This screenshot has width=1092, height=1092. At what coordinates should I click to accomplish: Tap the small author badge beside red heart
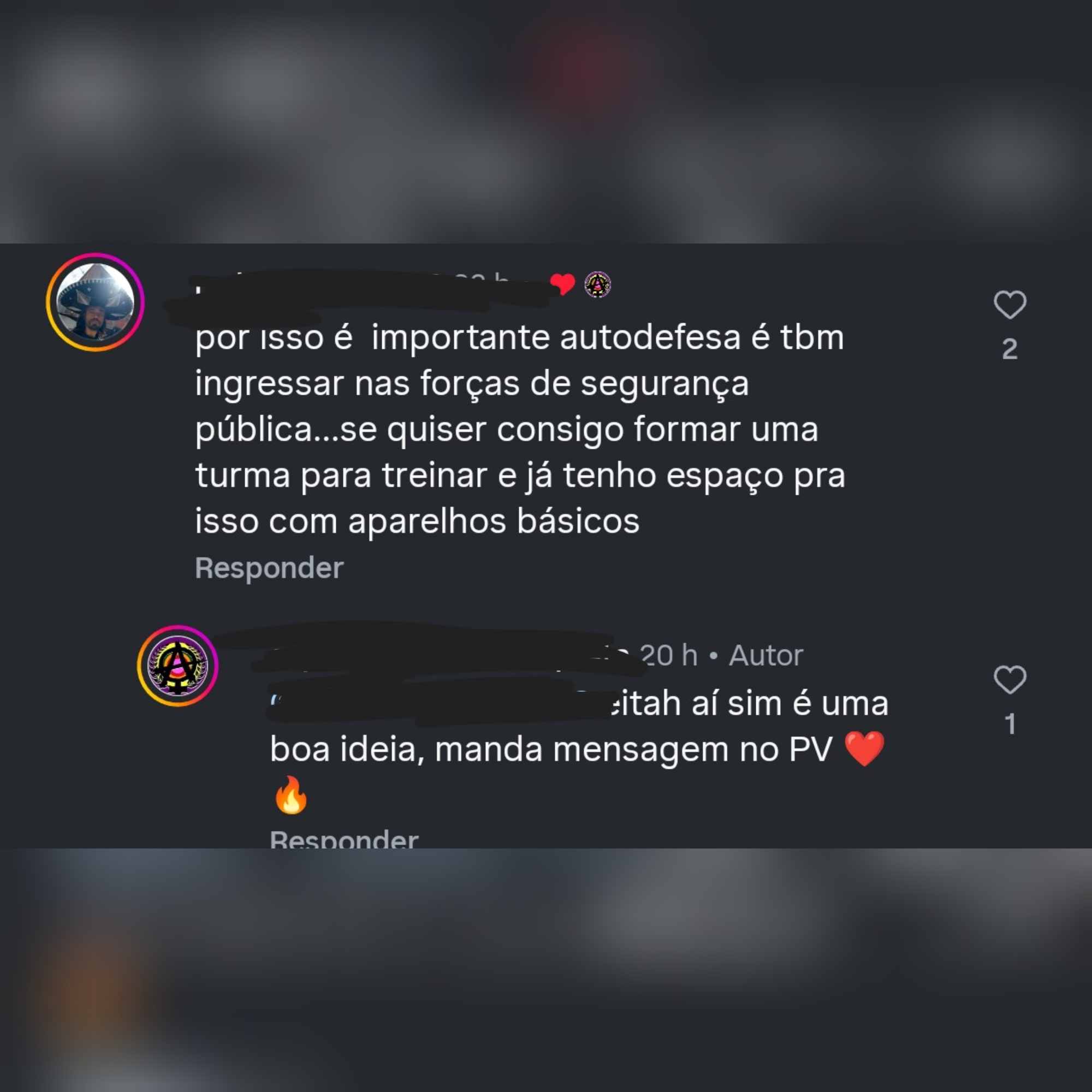[x=597, y=284]
